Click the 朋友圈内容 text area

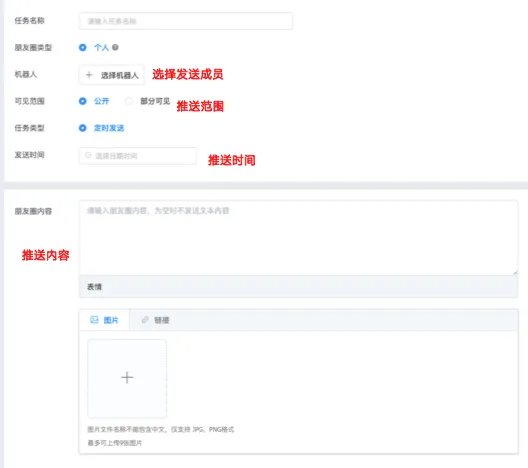point(298,238)
